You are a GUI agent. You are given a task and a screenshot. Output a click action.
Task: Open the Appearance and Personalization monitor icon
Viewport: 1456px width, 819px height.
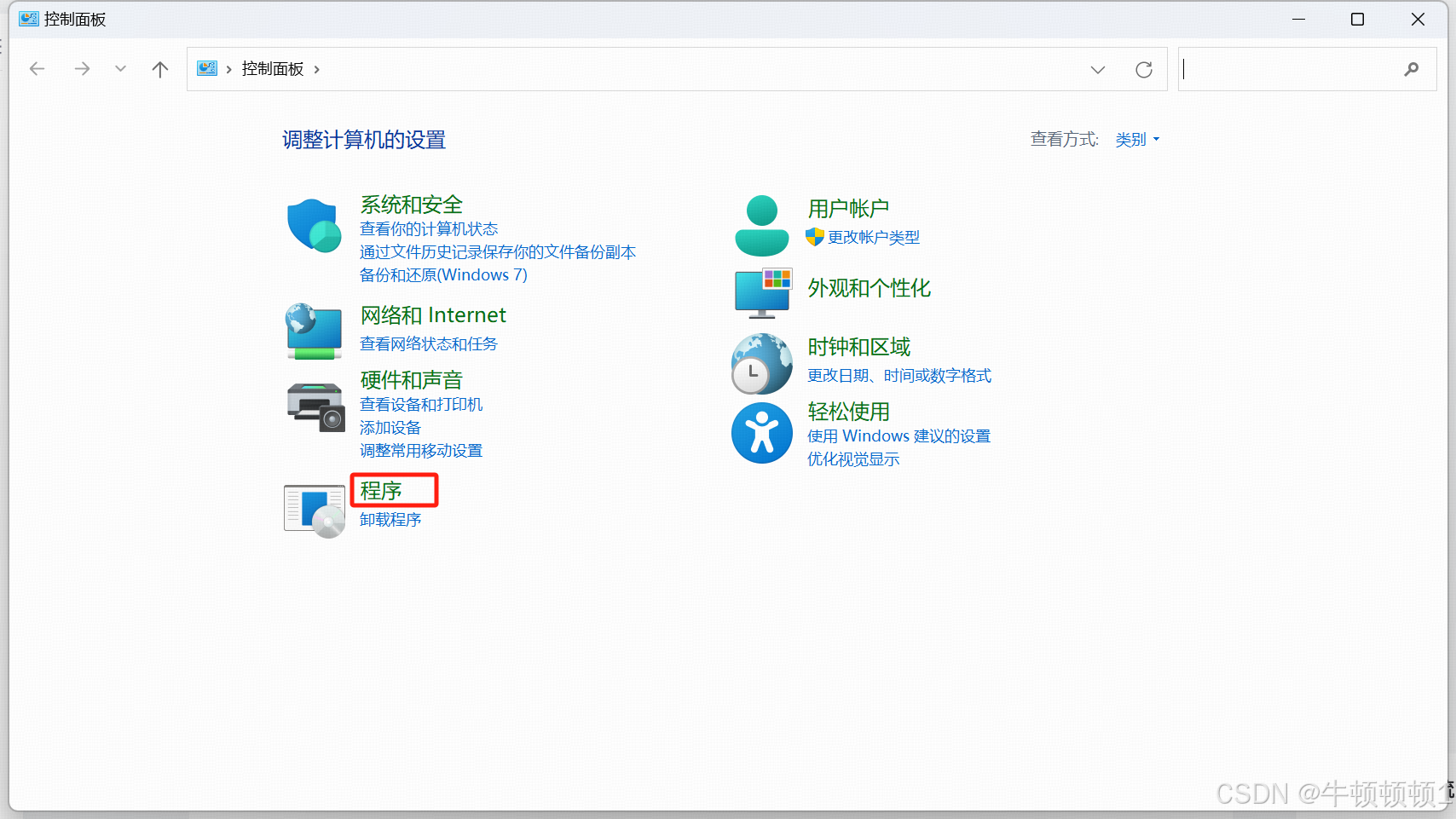[763, 293]
